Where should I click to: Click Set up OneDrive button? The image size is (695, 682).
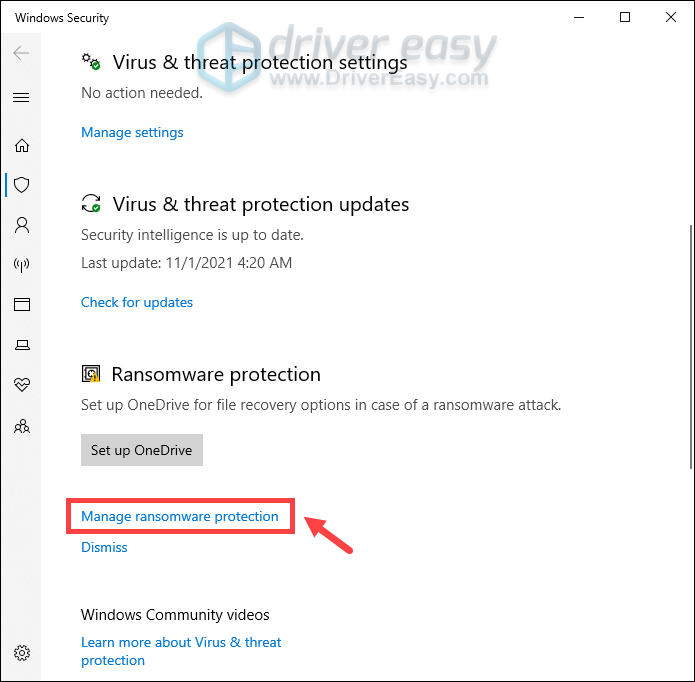(142, 450)
